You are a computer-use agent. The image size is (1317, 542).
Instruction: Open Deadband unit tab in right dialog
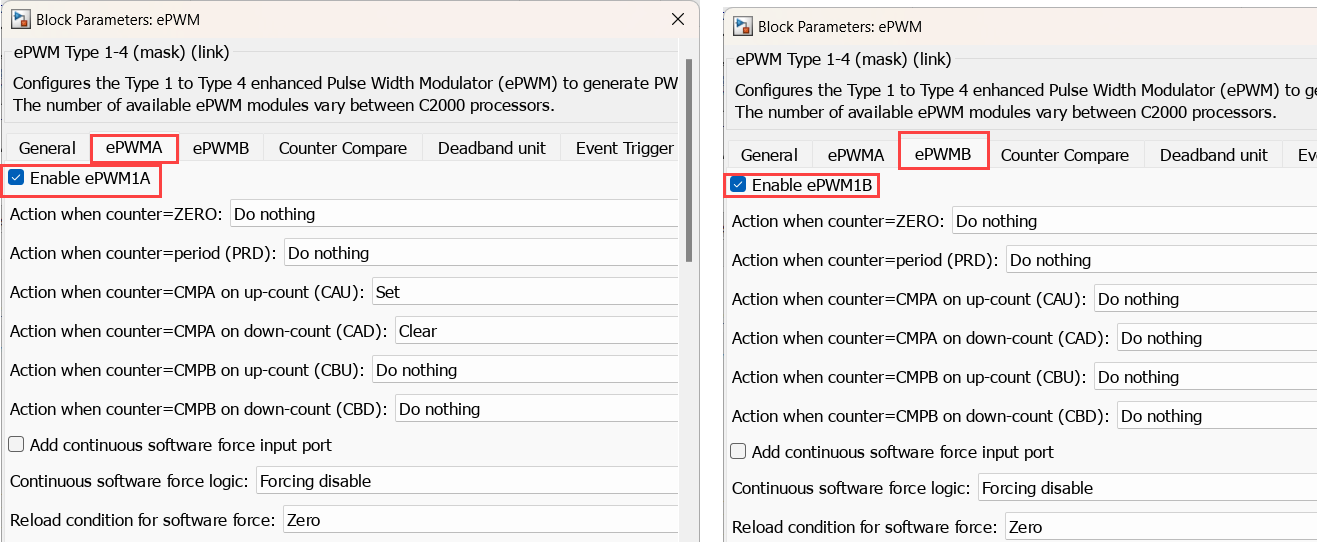click(1213, 155)
